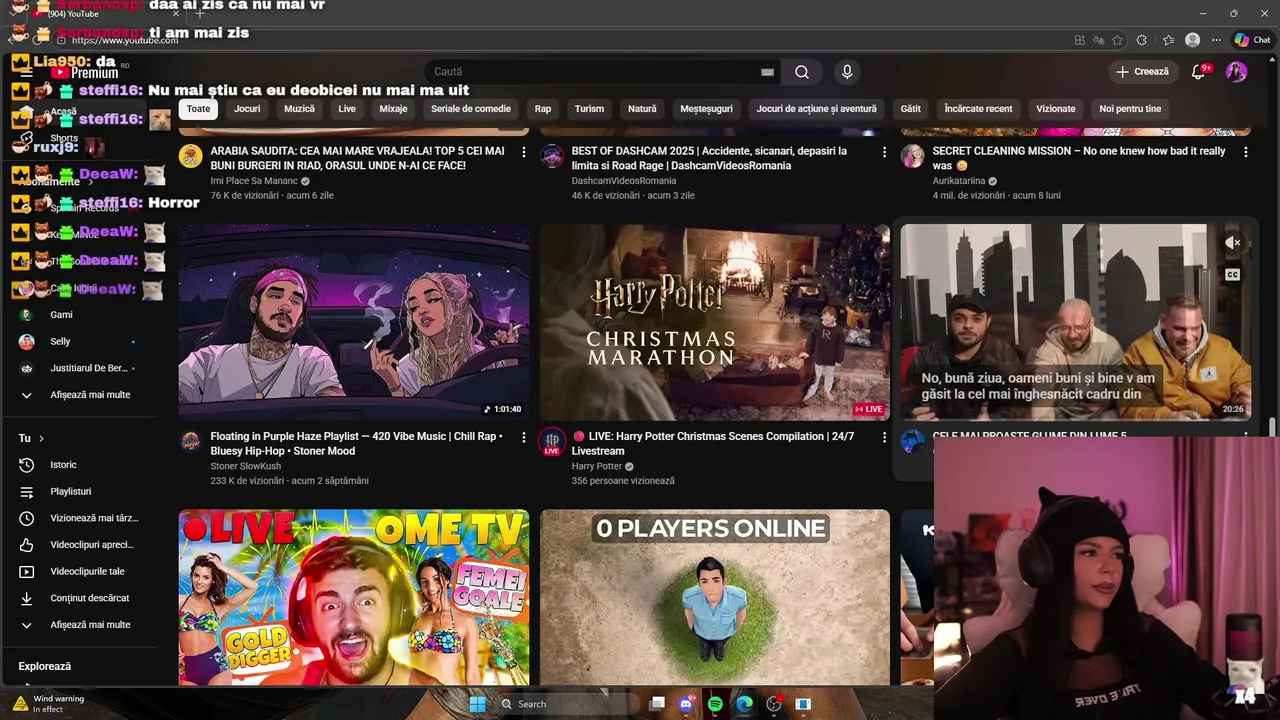Go to the YouTube Premium home logo

(x=85, y=72)
